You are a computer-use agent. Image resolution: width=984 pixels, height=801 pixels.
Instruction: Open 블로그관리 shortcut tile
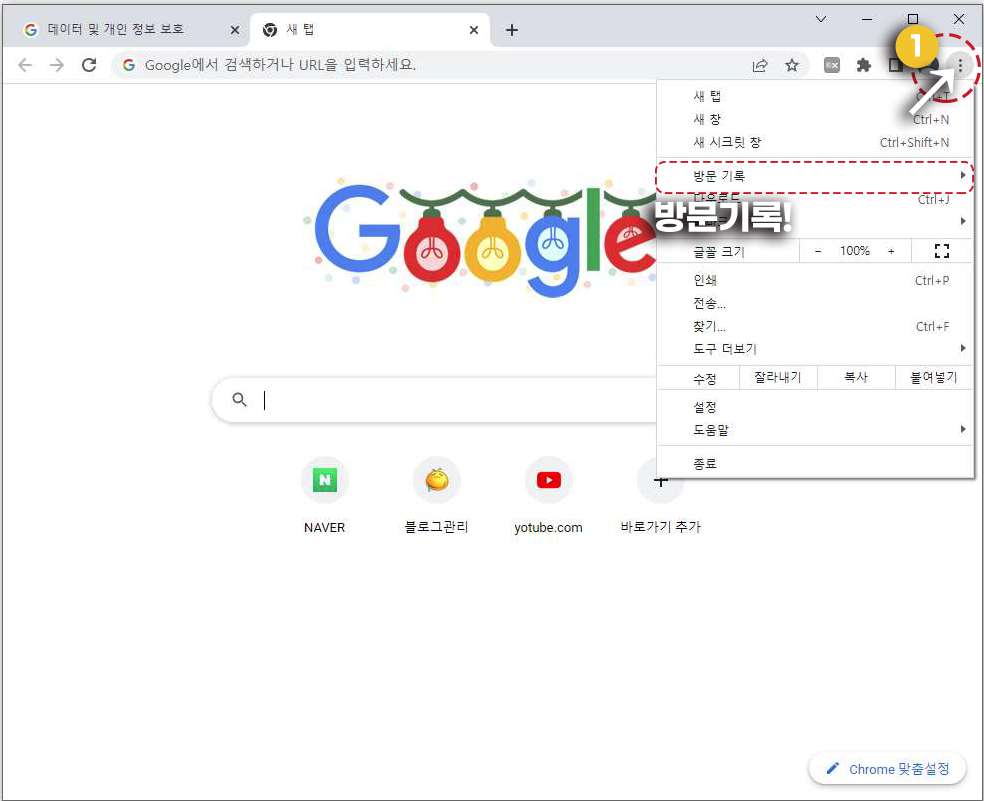(437, 496)
